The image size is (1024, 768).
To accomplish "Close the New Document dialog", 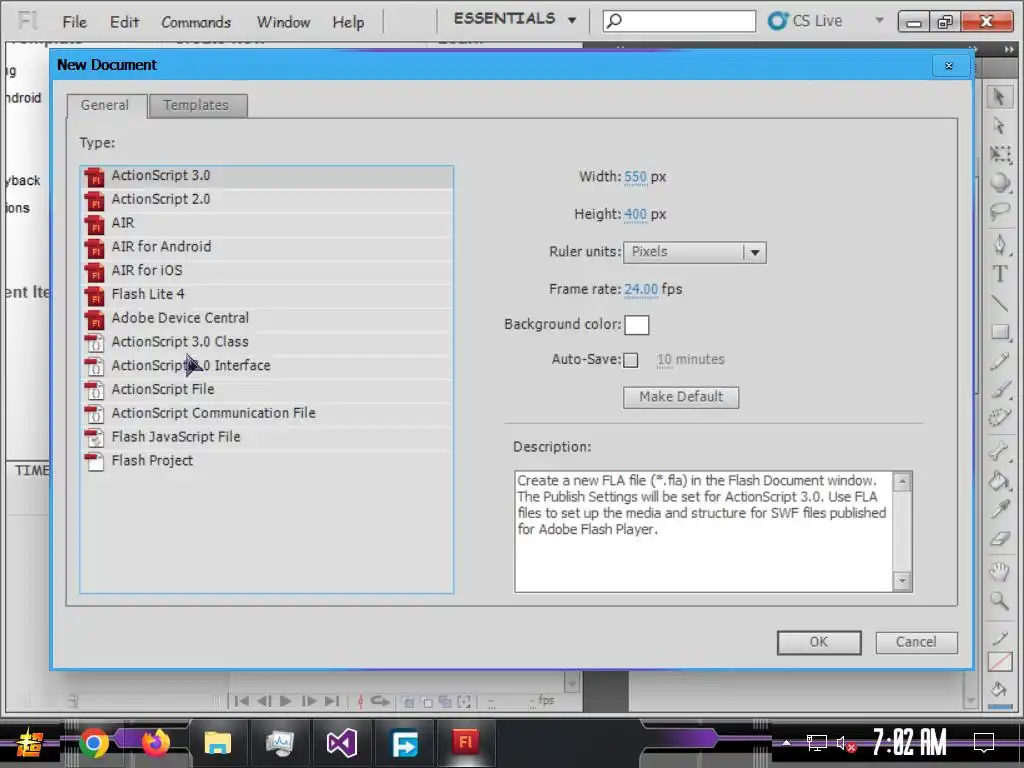I will pos(949,65).
